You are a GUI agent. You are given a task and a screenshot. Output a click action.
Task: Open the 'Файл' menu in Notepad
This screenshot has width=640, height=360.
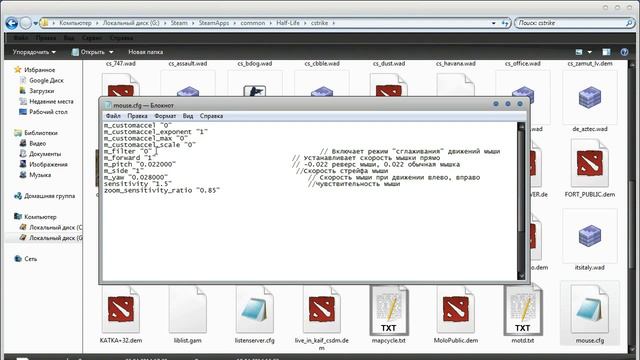113,116
